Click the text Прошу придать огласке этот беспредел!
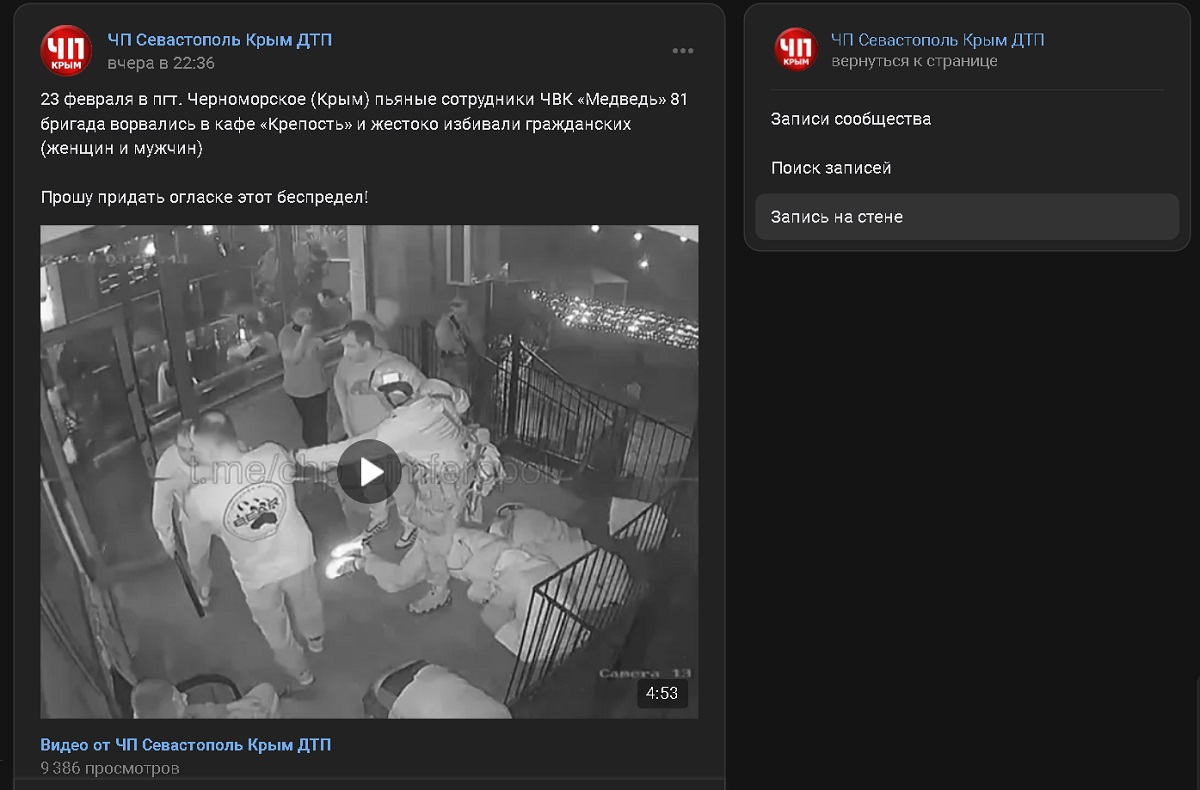 204,197
